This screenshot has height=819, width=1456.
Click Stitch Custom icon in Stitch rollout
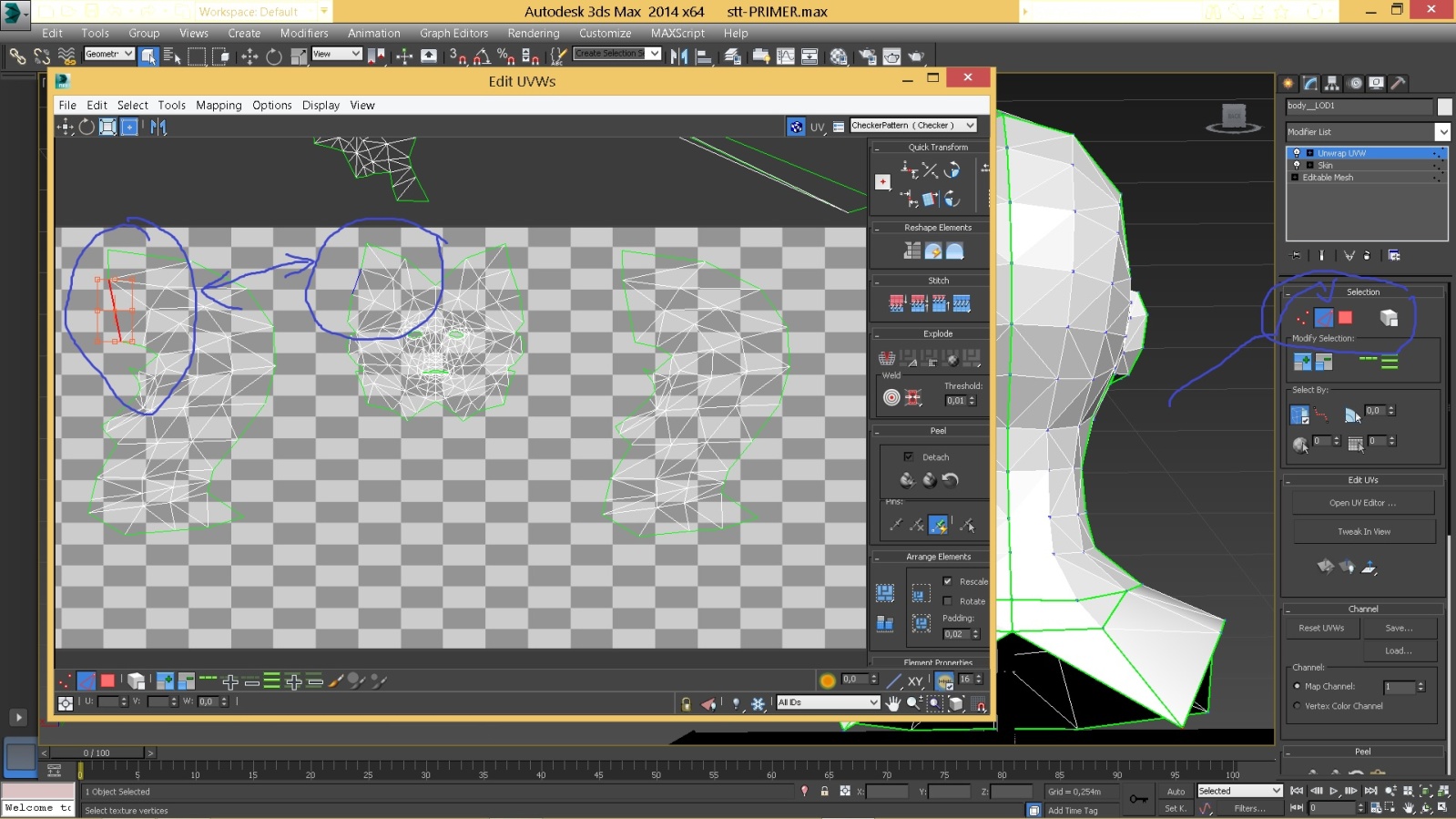point(962,303)
